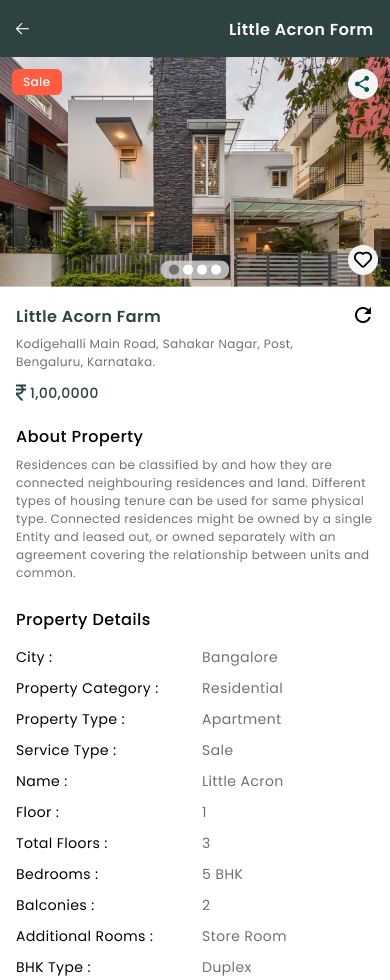Select the first image carousel dot

(174, 270)
